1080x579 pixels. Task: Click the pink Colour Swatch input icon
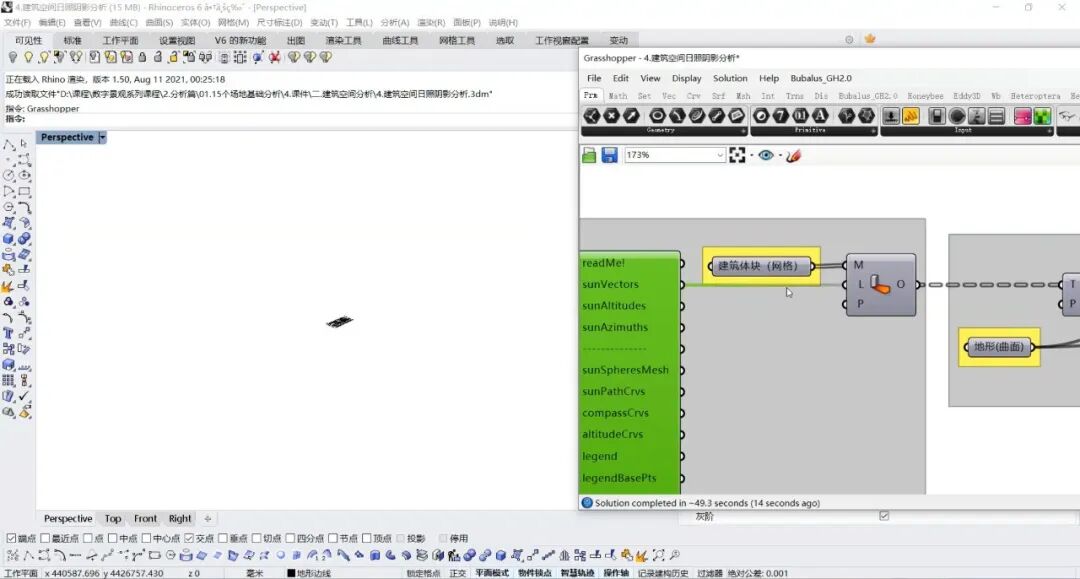point(1023,116)
